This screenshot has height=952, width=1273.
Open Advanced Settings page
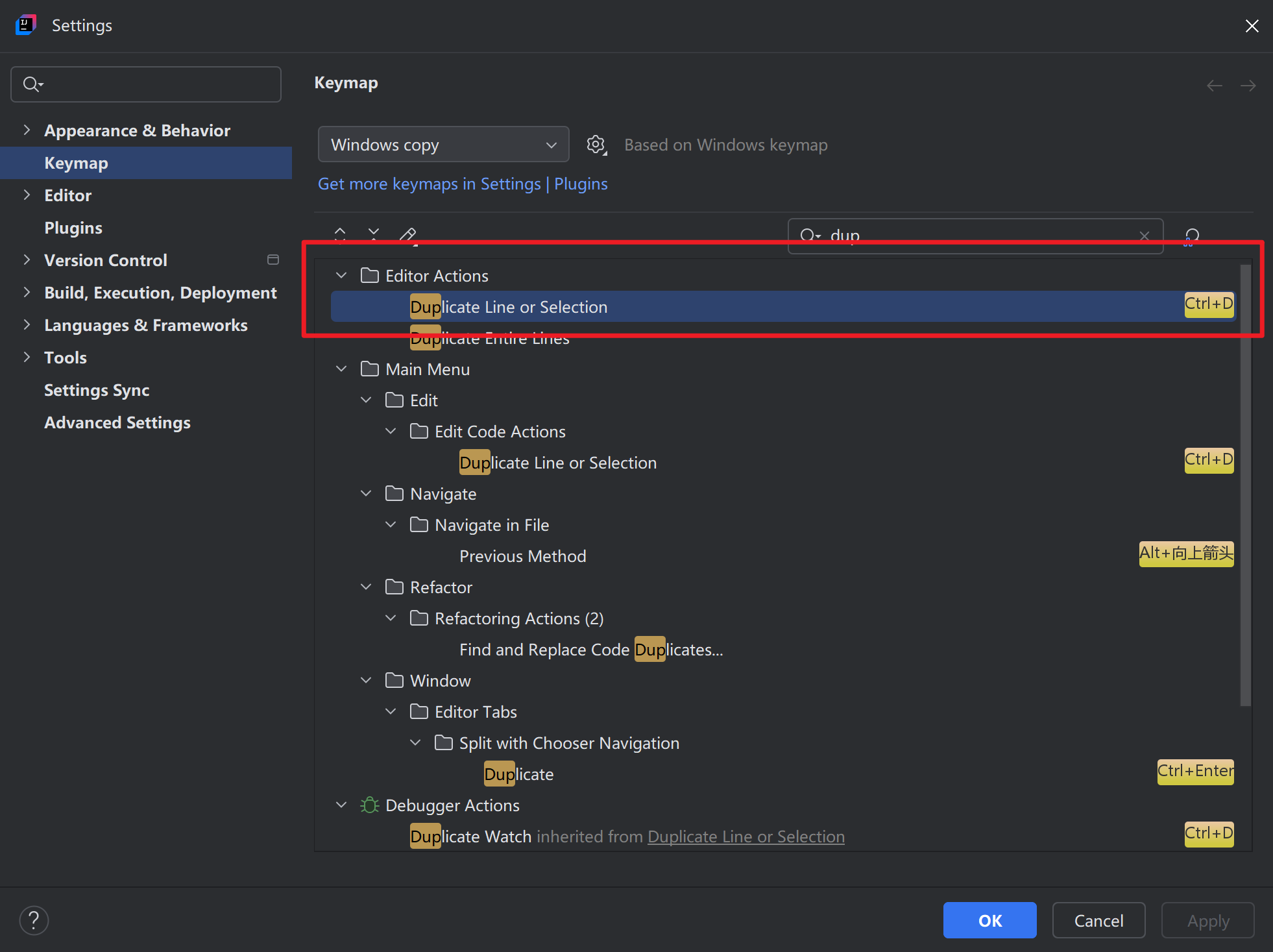pos(117,422)
